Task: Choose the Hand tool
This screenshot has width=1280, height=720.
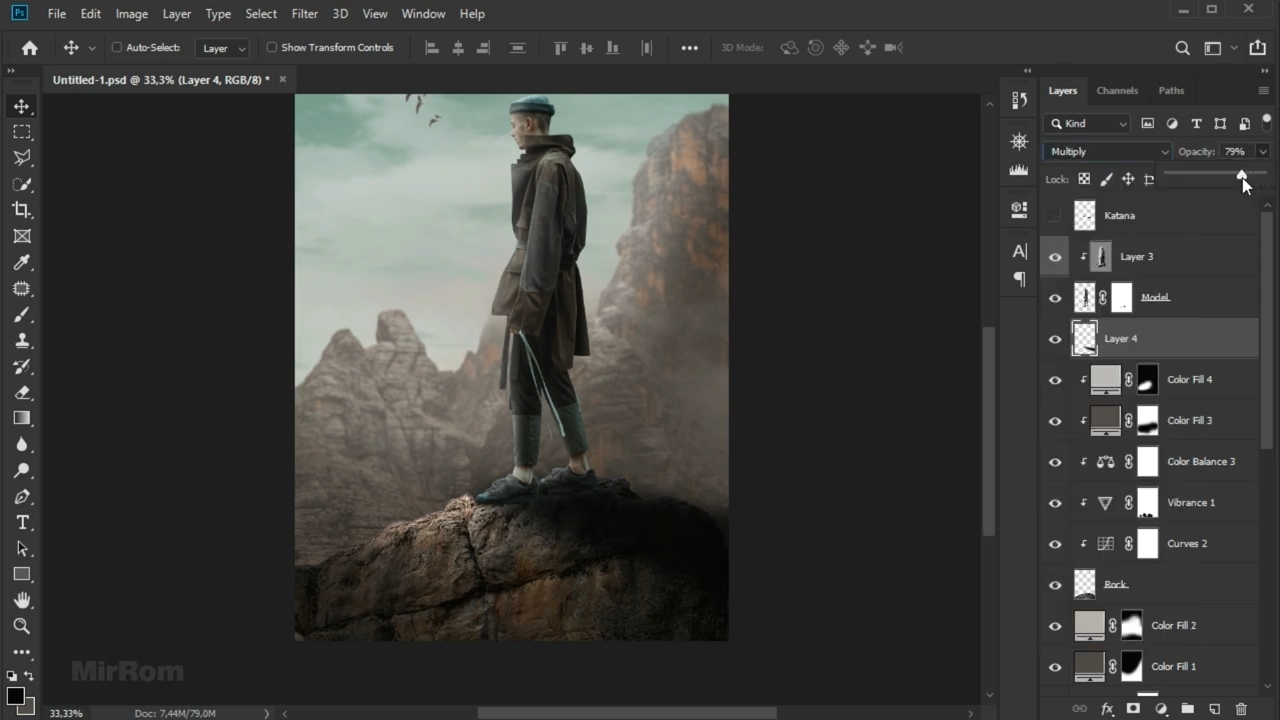Action: [x=21, y=600]
